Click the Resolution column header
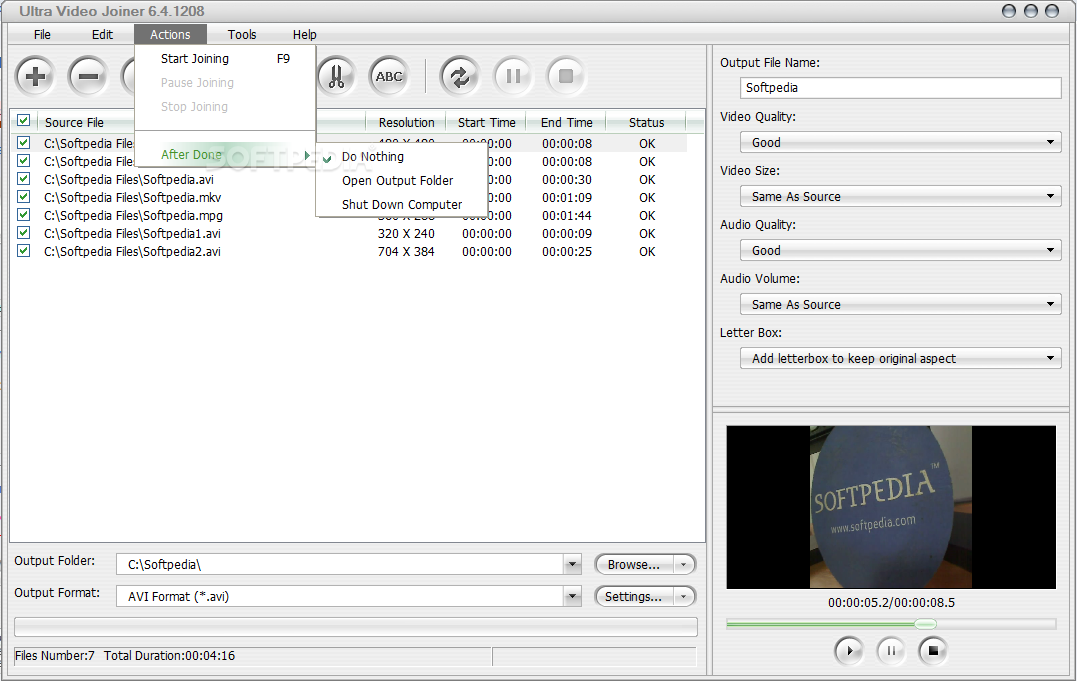The width and height of the screenshot is (1077, 681). [x=407, y=122]
